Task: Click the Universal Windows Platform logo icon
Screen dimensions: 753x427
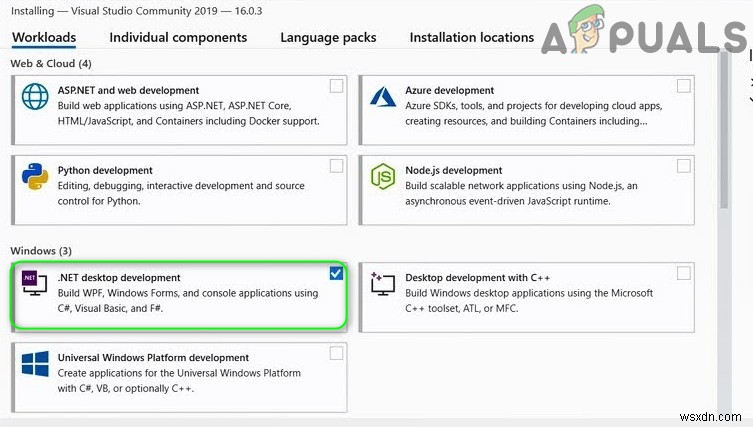Action: (35, 364)
